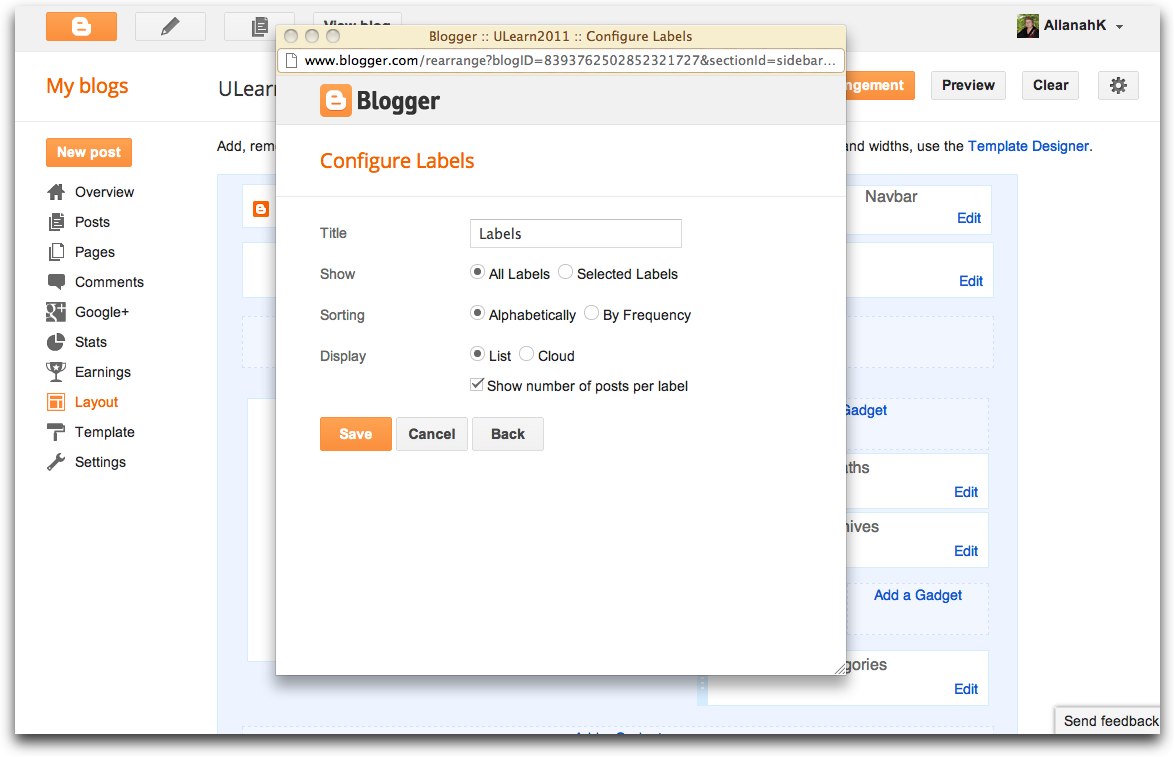Switch Display to Cloud
The width and height of the screenshot is (1174, 757).
pyautogui.click(x=526, y=354)
